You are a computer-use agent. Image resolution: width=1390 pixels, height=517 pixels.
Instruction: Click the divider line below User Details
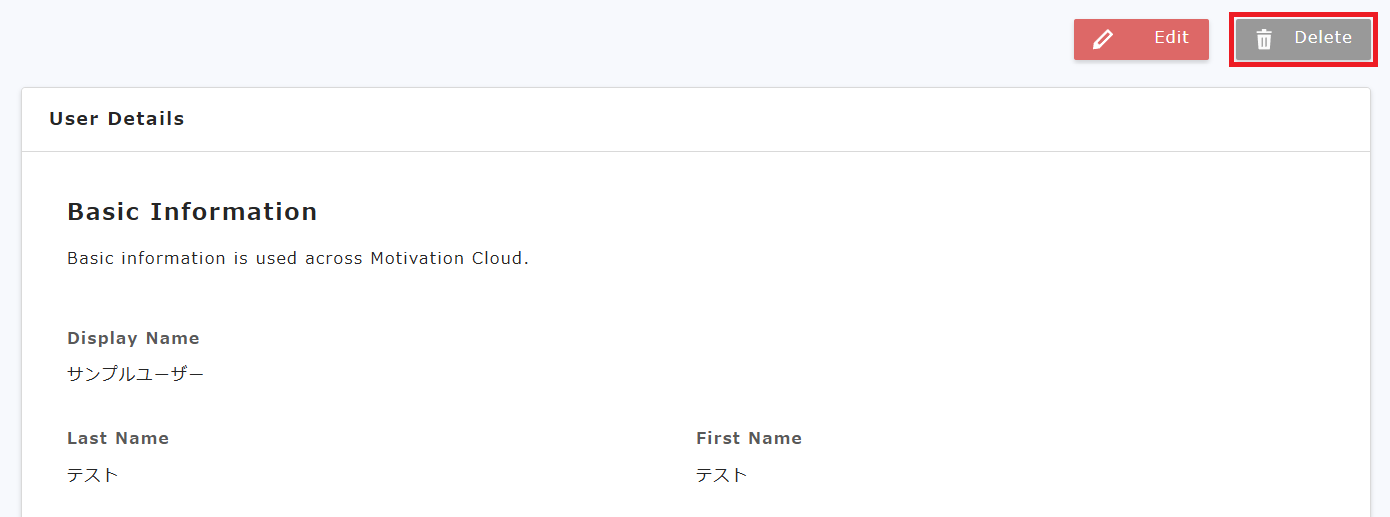coord(695,152)
